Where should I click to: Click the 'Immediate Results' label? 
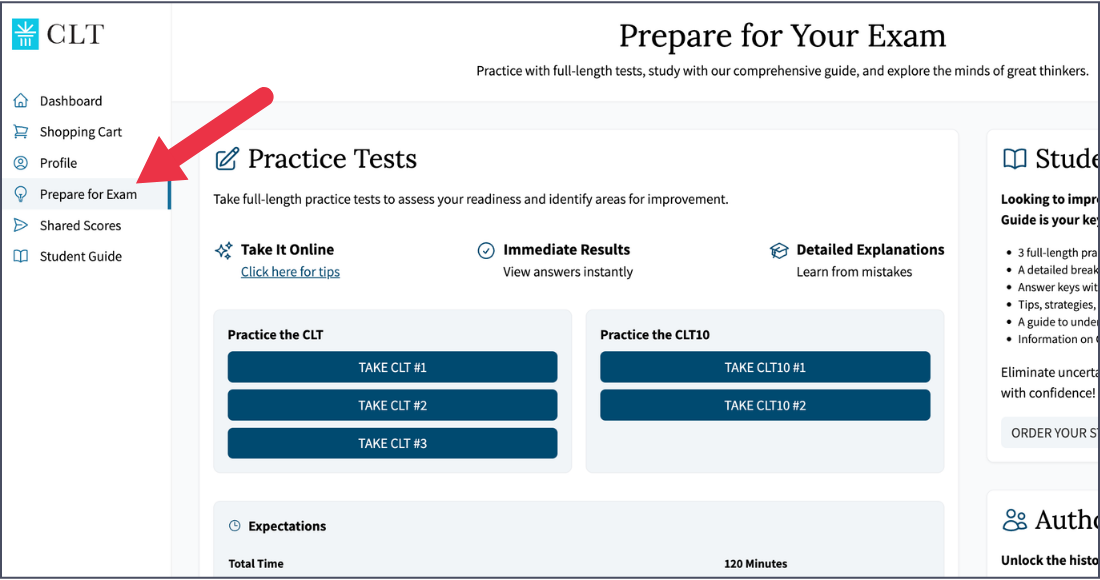coord(567,250)
